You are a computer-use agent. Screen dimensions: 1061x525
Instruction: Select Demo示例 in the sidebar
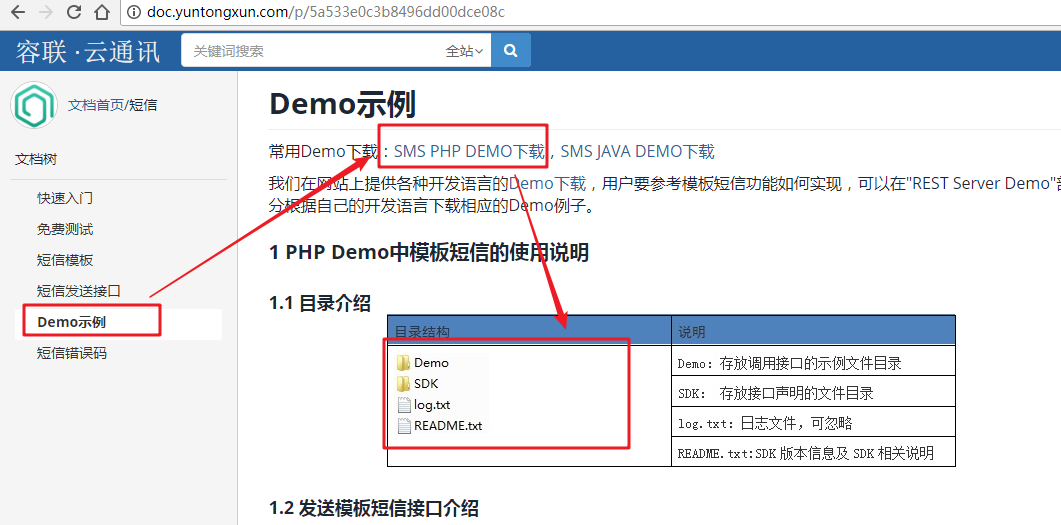coord(71,322)
